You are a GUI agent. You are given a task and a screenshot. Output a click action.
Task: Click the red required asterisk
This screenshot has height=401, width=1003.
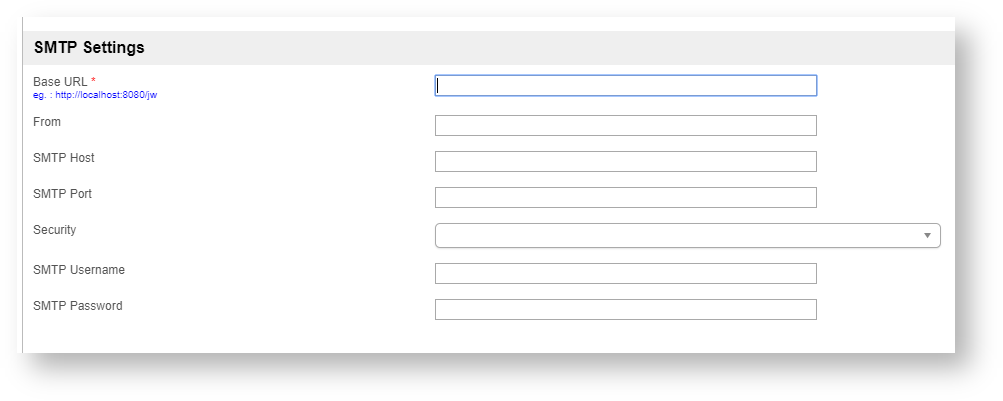(x=94, y=81)
